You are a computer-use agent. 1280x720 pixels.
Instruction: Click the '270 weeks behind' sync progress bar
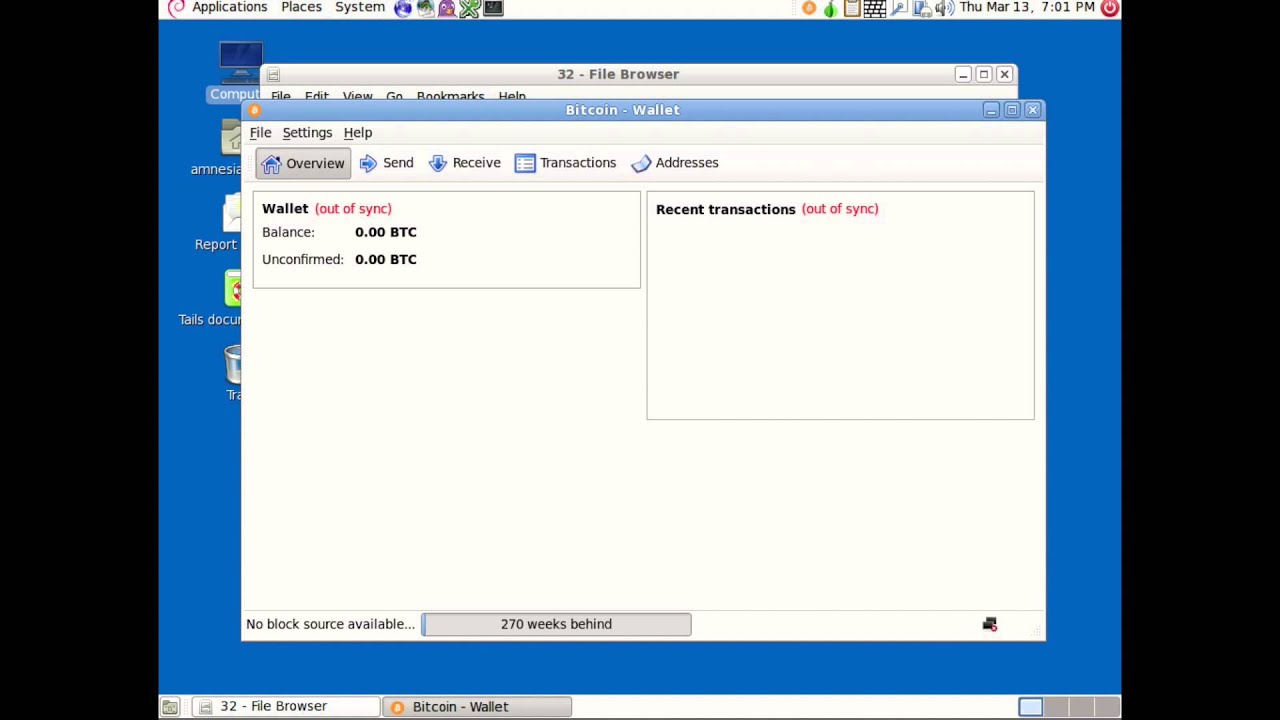(556, 624)
